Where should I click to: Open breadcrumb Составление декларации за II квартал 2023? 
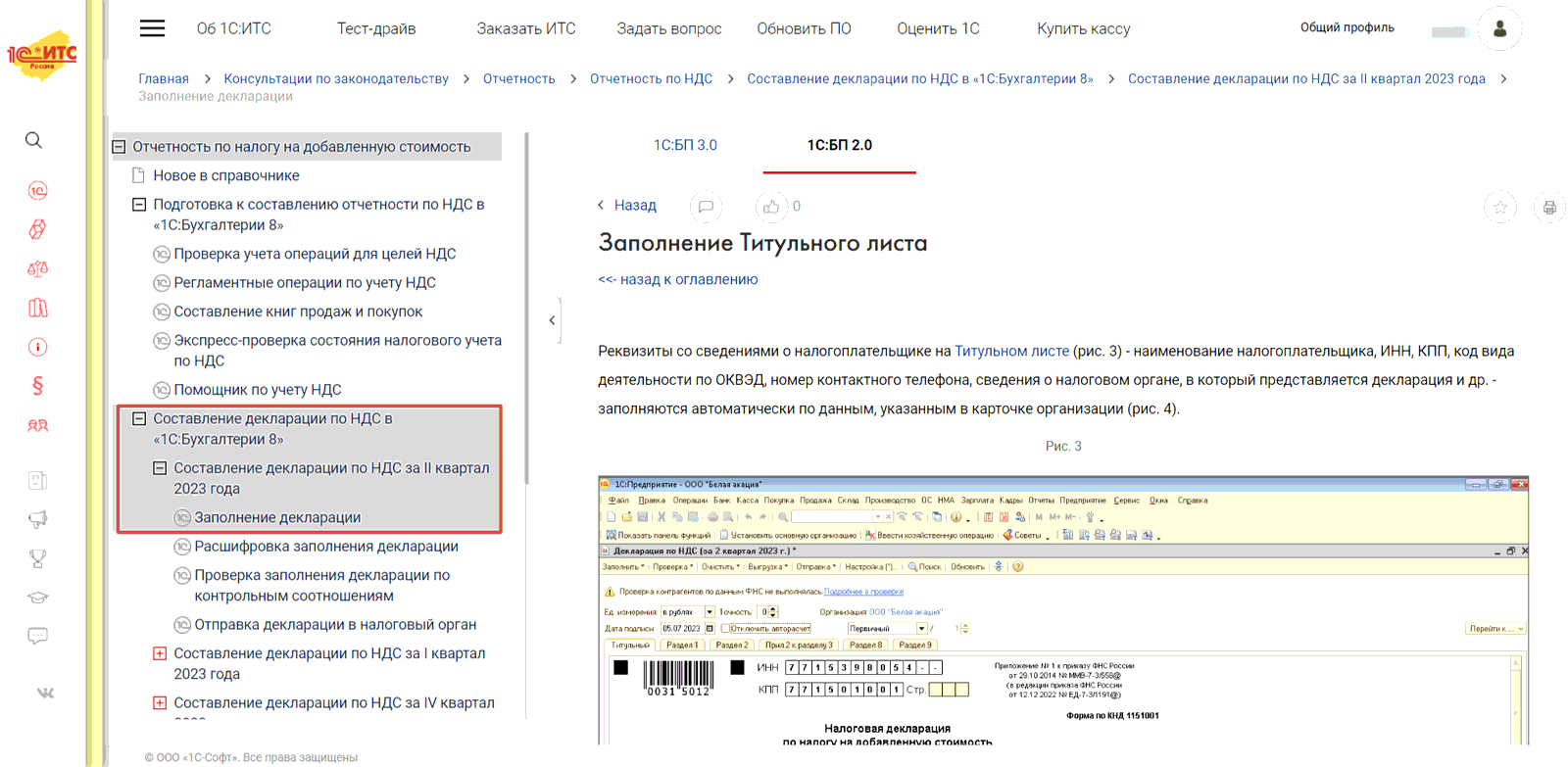click(x=1306, y=78)
